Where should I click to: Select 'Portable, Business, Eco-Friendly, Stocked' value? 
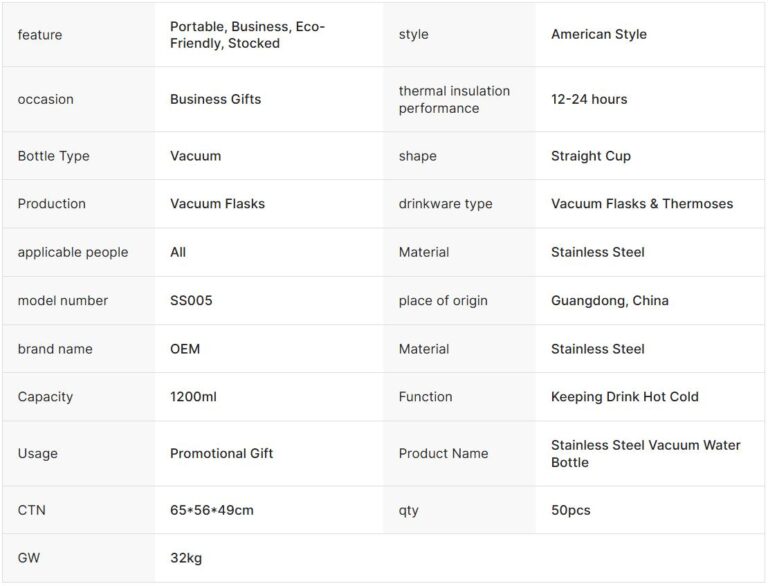coord(247,35)
